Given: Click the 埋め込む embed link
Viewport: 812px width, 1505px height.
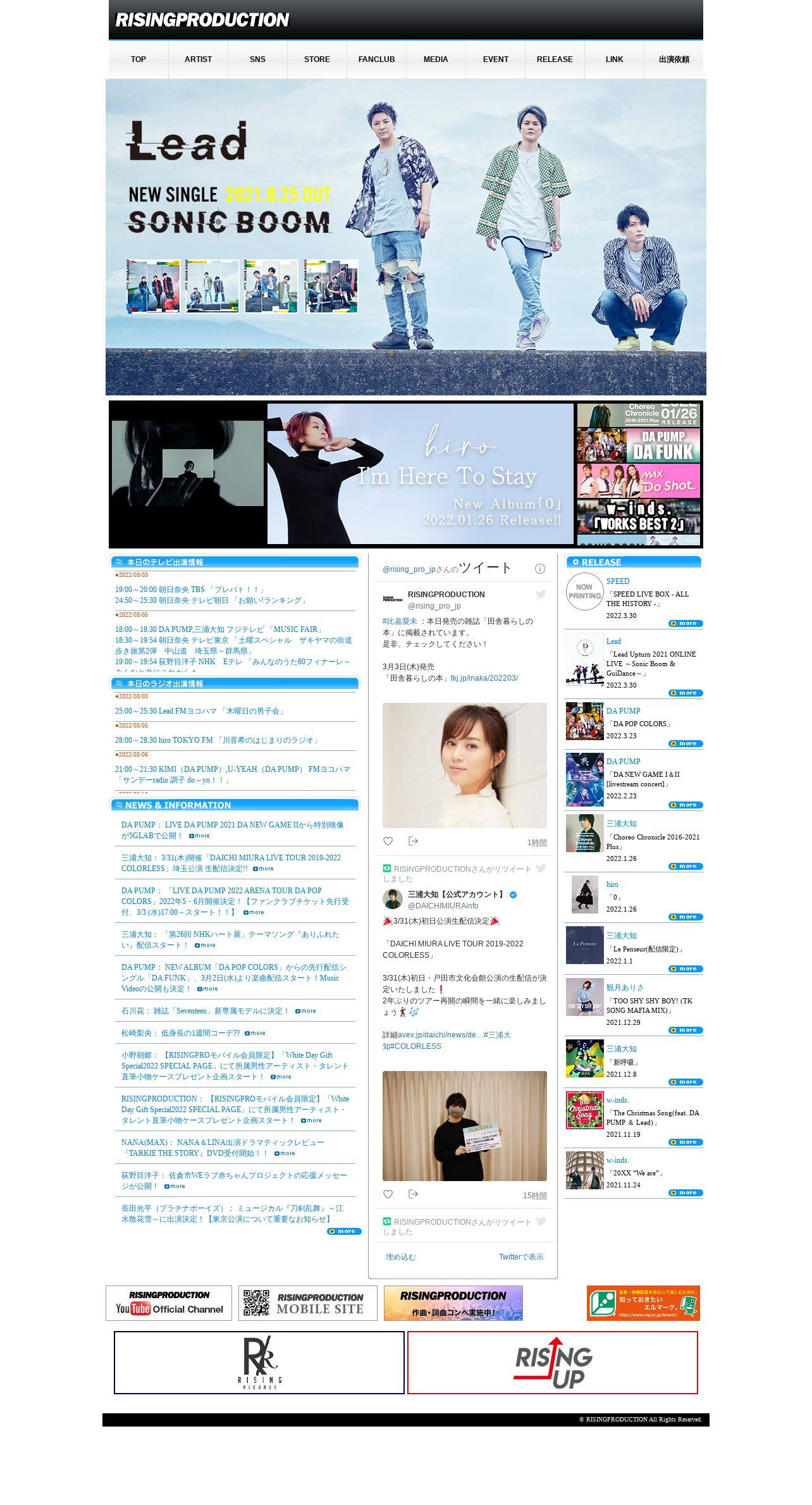Looking at the screenshot, I should click(x=401, y=1257).
